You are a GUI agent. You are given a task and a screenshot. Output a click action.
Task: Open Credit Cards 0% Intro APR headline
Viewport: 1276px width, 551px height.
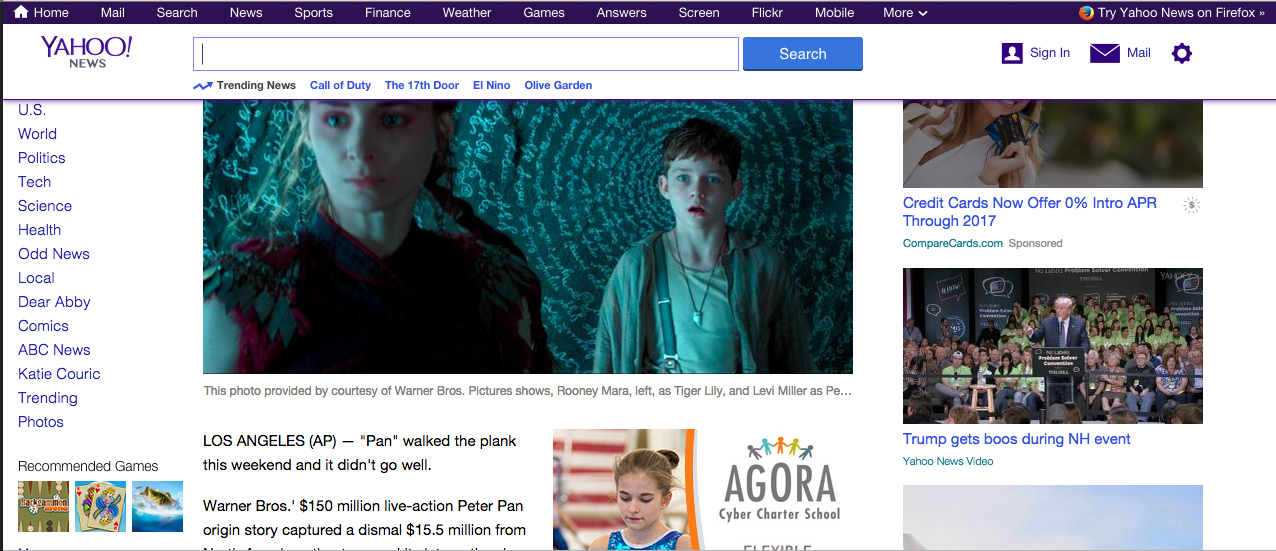pyautogui.click(x=1030, y=212)
